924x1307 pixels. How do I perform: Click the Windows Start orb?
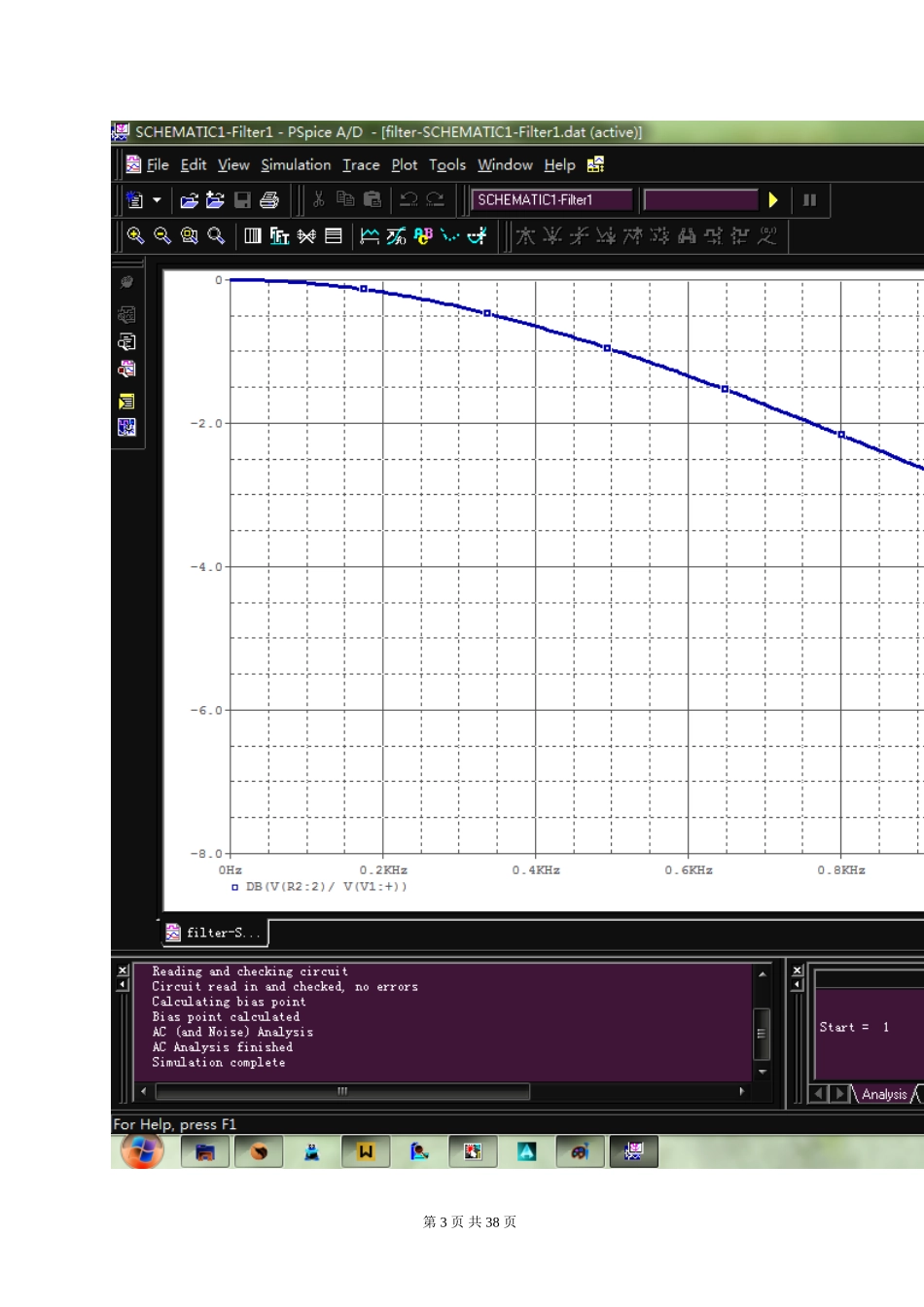click(x=143, y=1151)
